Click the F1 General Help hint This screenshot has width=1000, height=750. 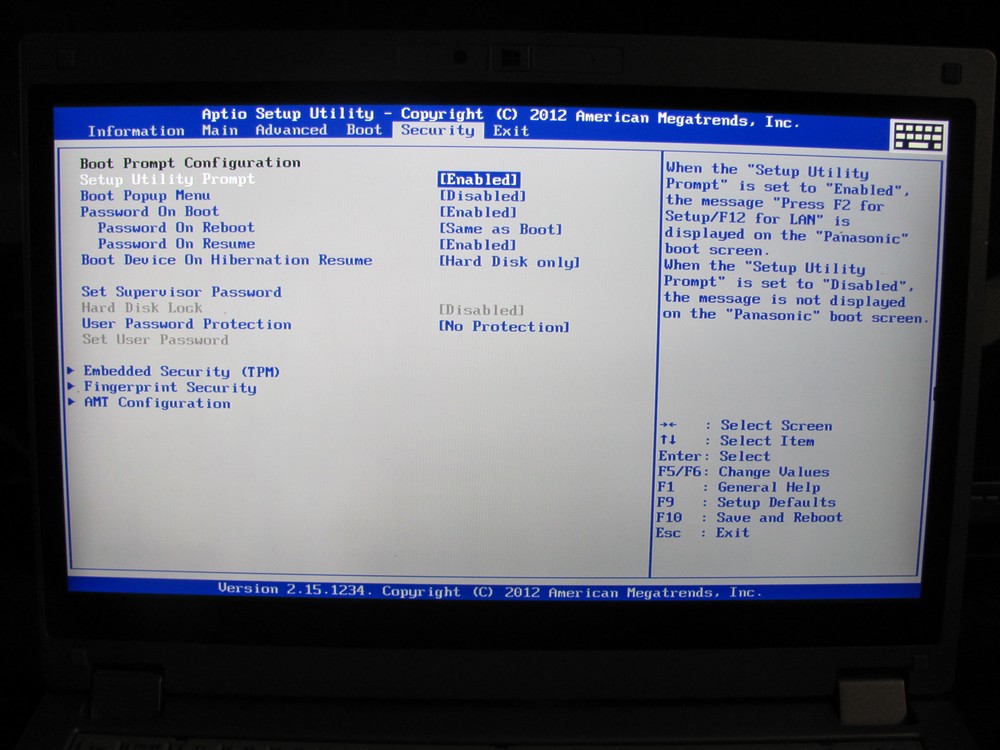[739, 487]
